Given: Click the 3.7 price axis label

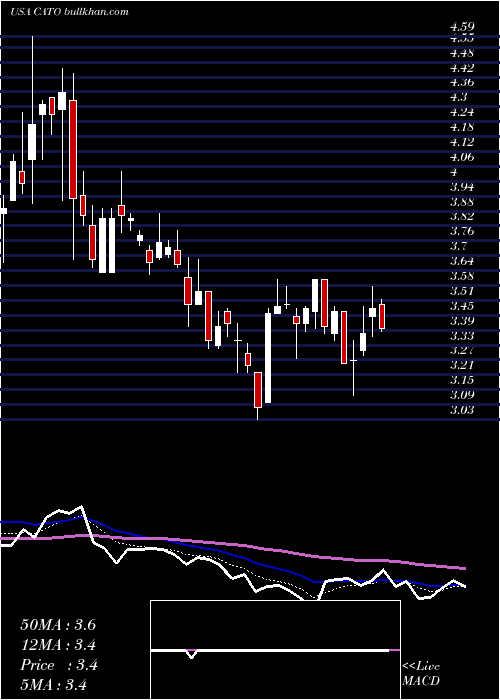Looking at the screenshot, I should coord(458,246).
